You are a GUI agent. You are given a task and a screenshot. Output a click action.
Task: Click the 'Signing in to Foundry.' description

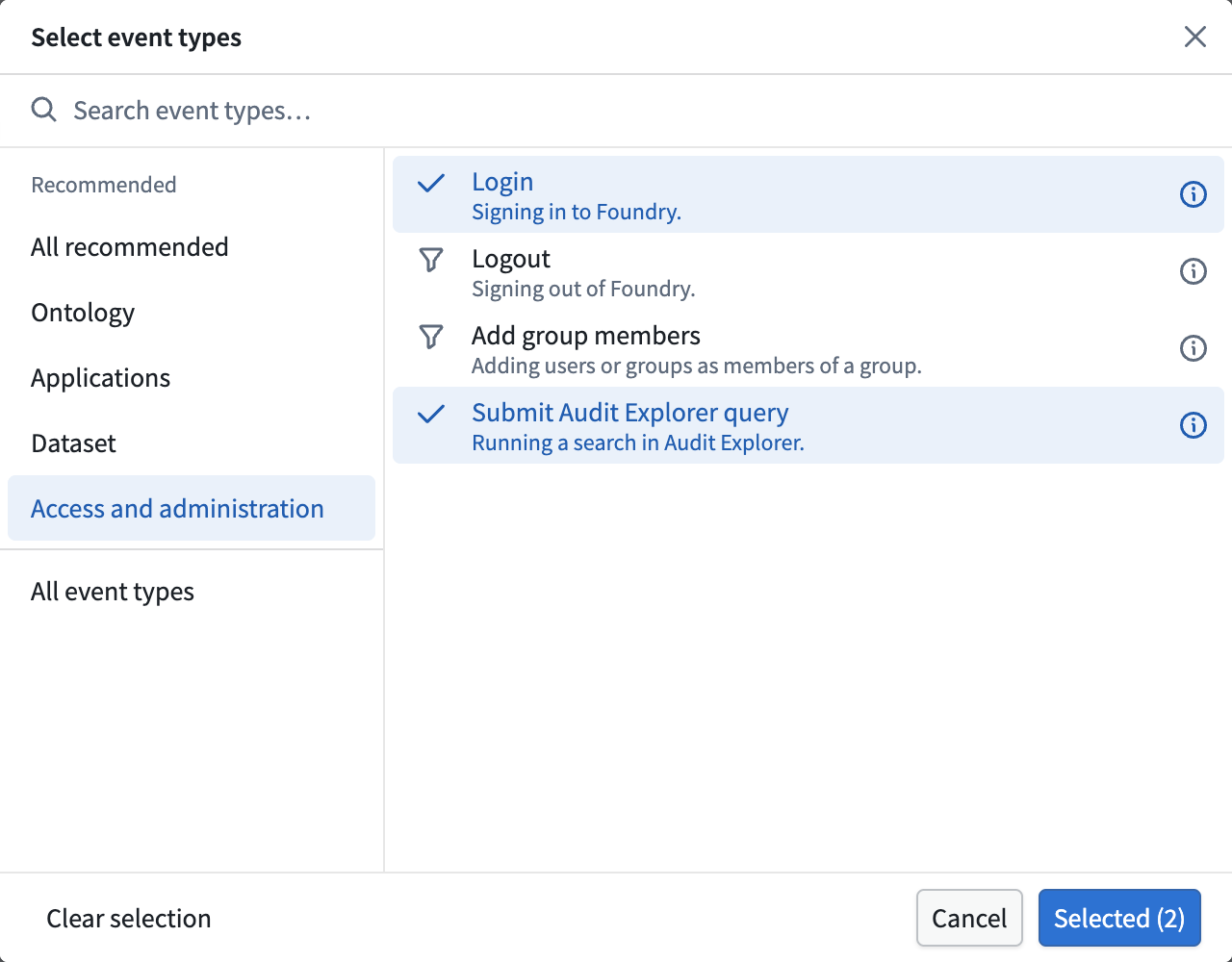[577, 212]
